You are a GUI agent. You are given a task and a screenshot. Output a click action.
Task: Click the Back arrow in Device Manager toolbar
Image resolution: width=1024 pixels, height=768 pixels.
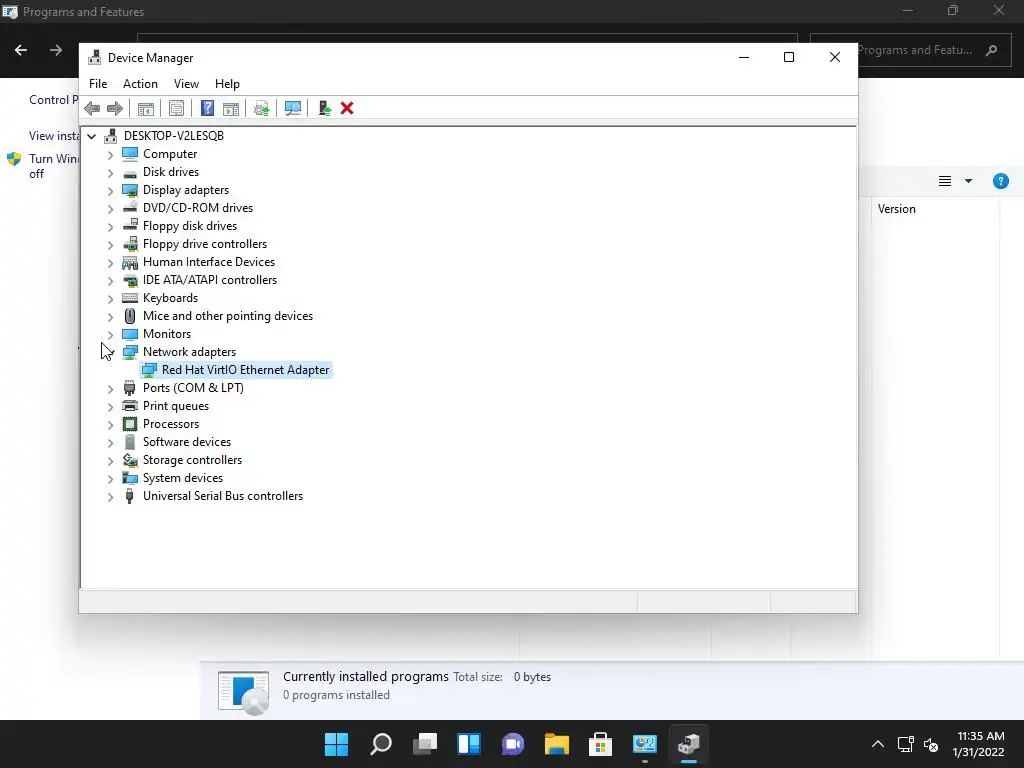point(92,108)
